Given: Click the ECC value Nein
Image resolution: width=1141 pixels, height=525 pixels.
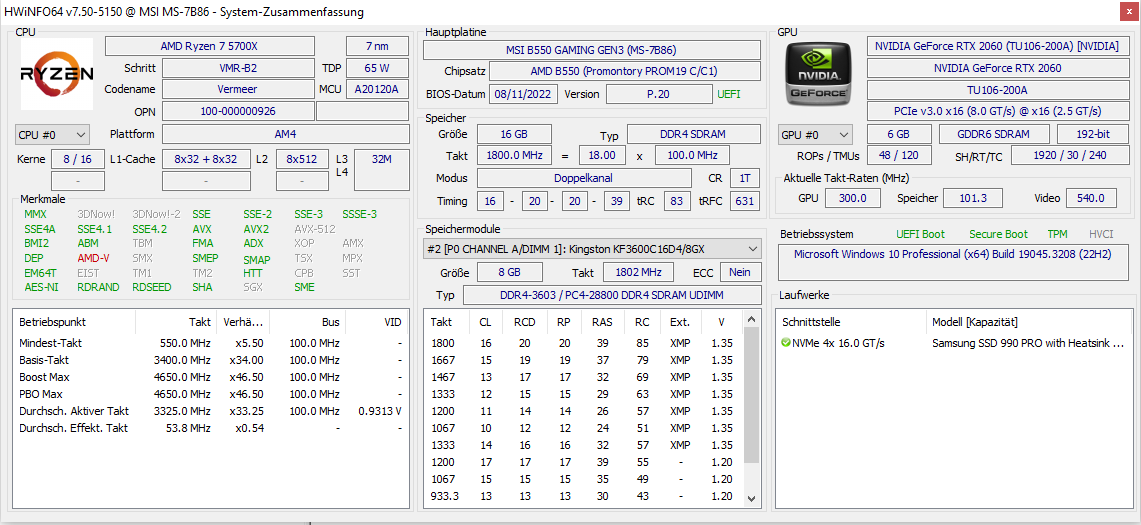Looking at the screenshot, I should [741, 272].
